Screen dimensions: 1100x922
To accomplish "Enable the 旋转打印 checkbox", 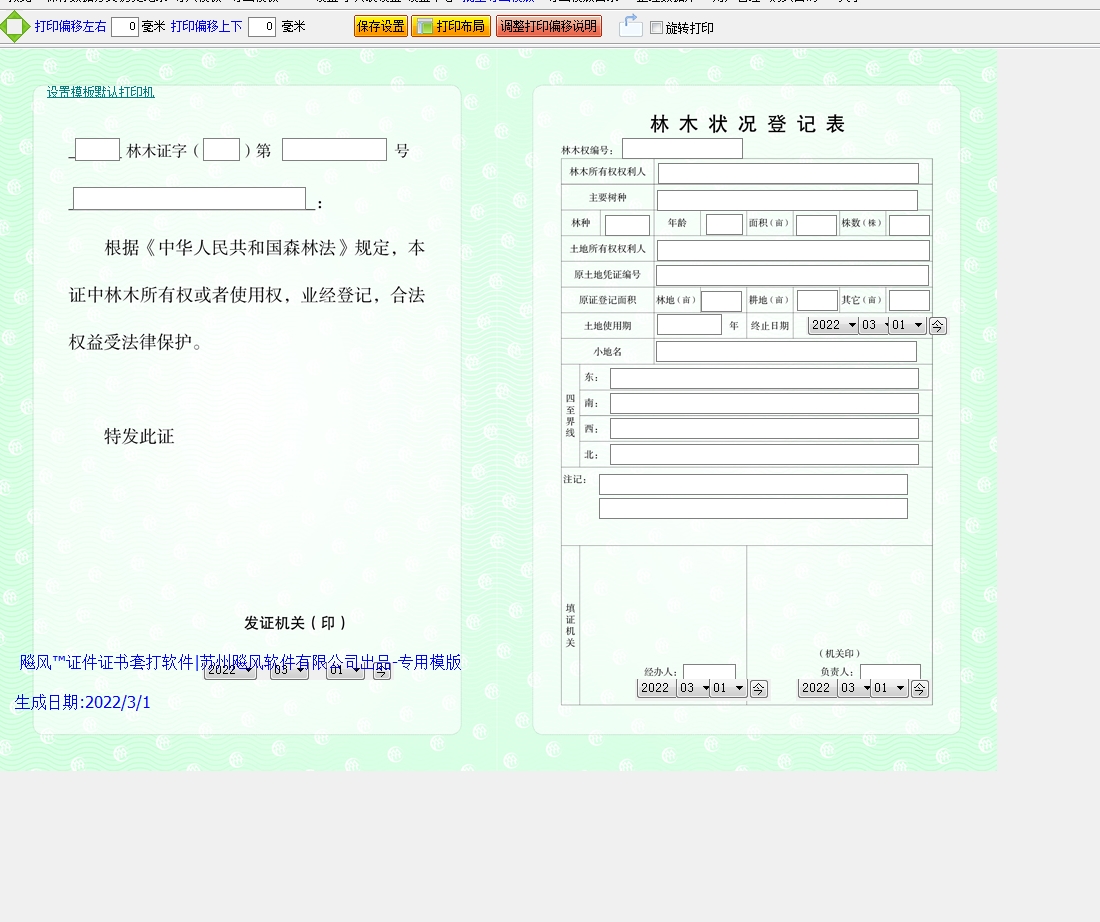I will (x=656, y=28).
